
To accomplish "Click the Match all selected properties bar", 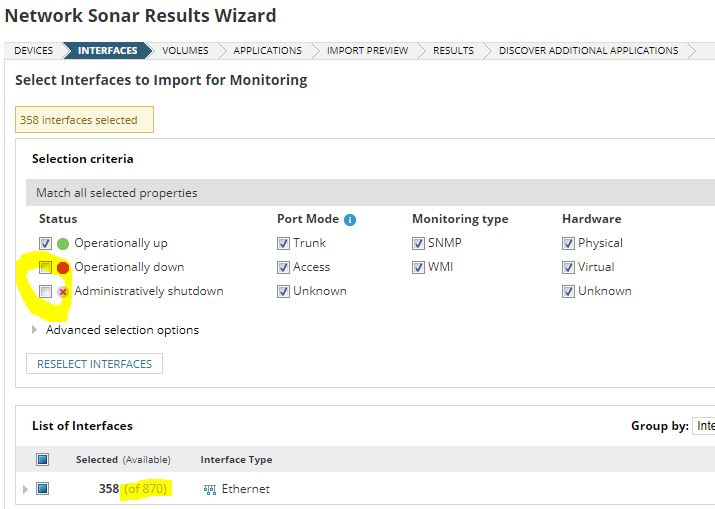I will (x=370, y=193).
